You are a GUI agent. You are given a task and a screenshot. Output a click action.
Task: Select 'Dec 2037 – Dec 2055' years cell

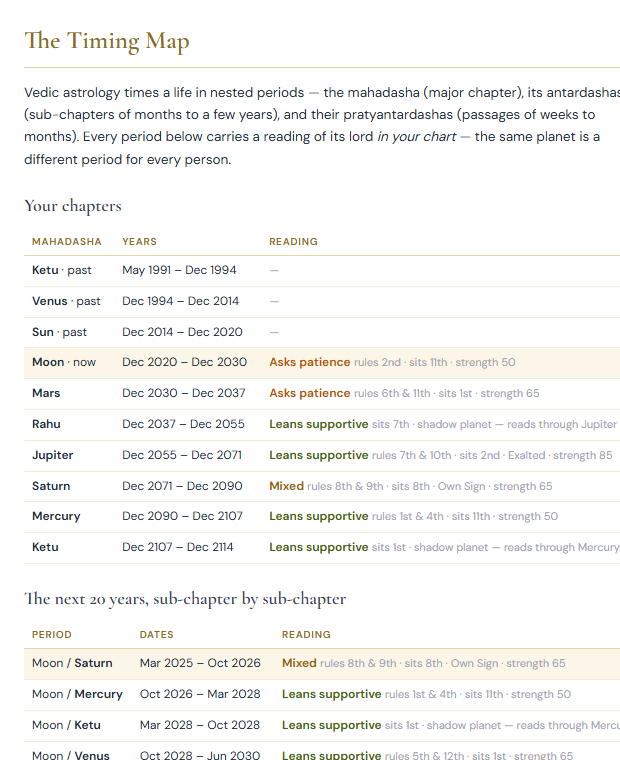coord(183,424)
